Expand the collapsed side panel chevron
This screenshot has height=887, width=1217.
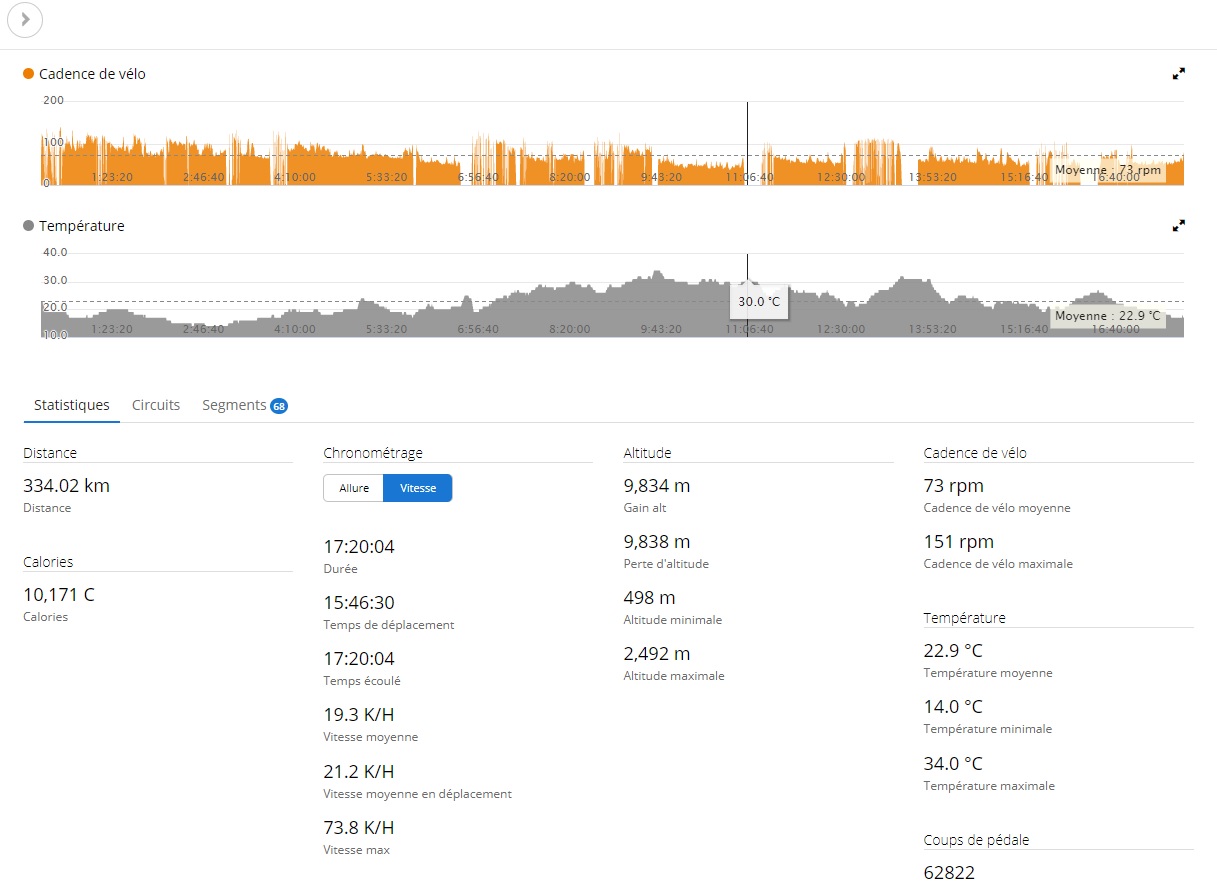coord(25,20)
